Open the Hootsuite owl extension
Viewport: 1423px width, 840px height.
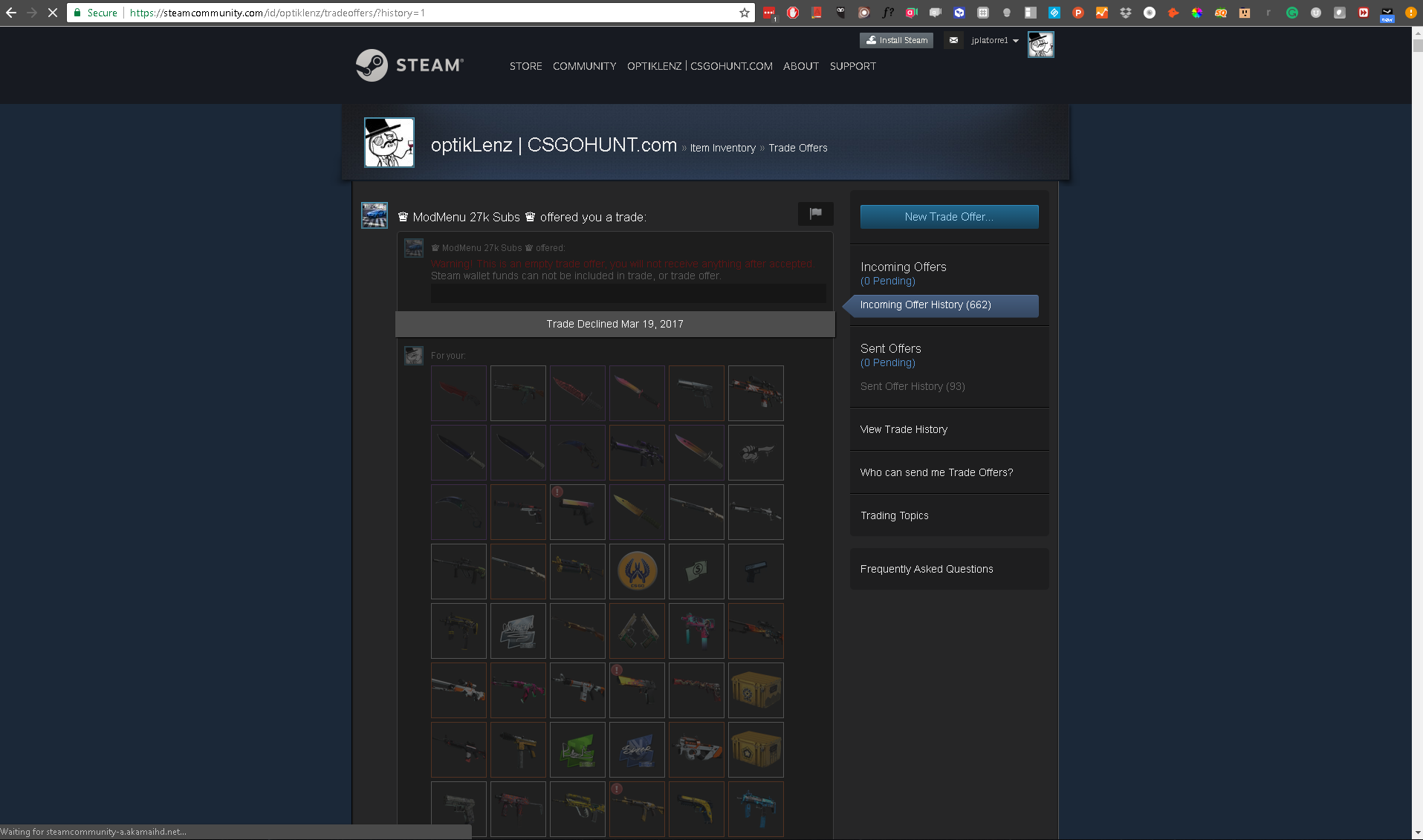click(x=840, y=13)
